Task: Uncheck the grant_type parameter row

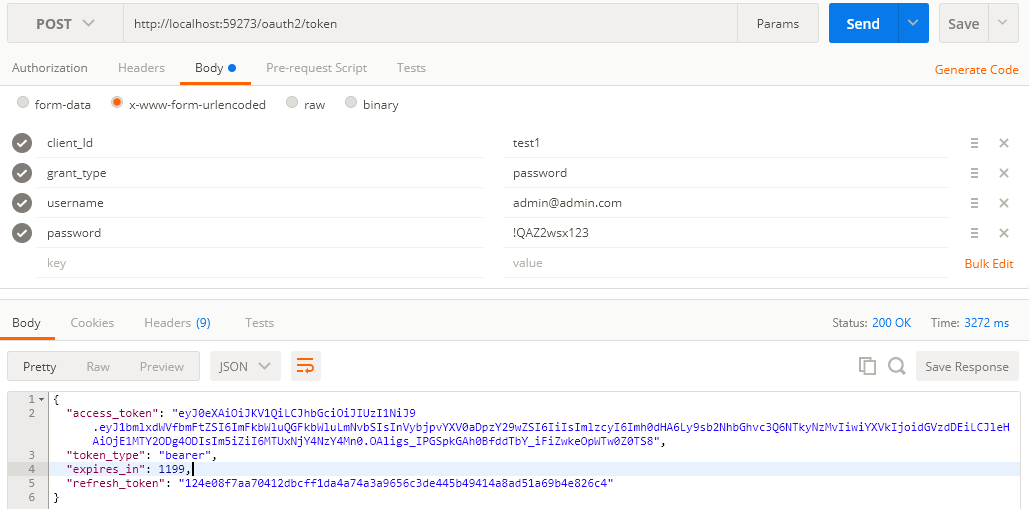Action: coord(22,173)
